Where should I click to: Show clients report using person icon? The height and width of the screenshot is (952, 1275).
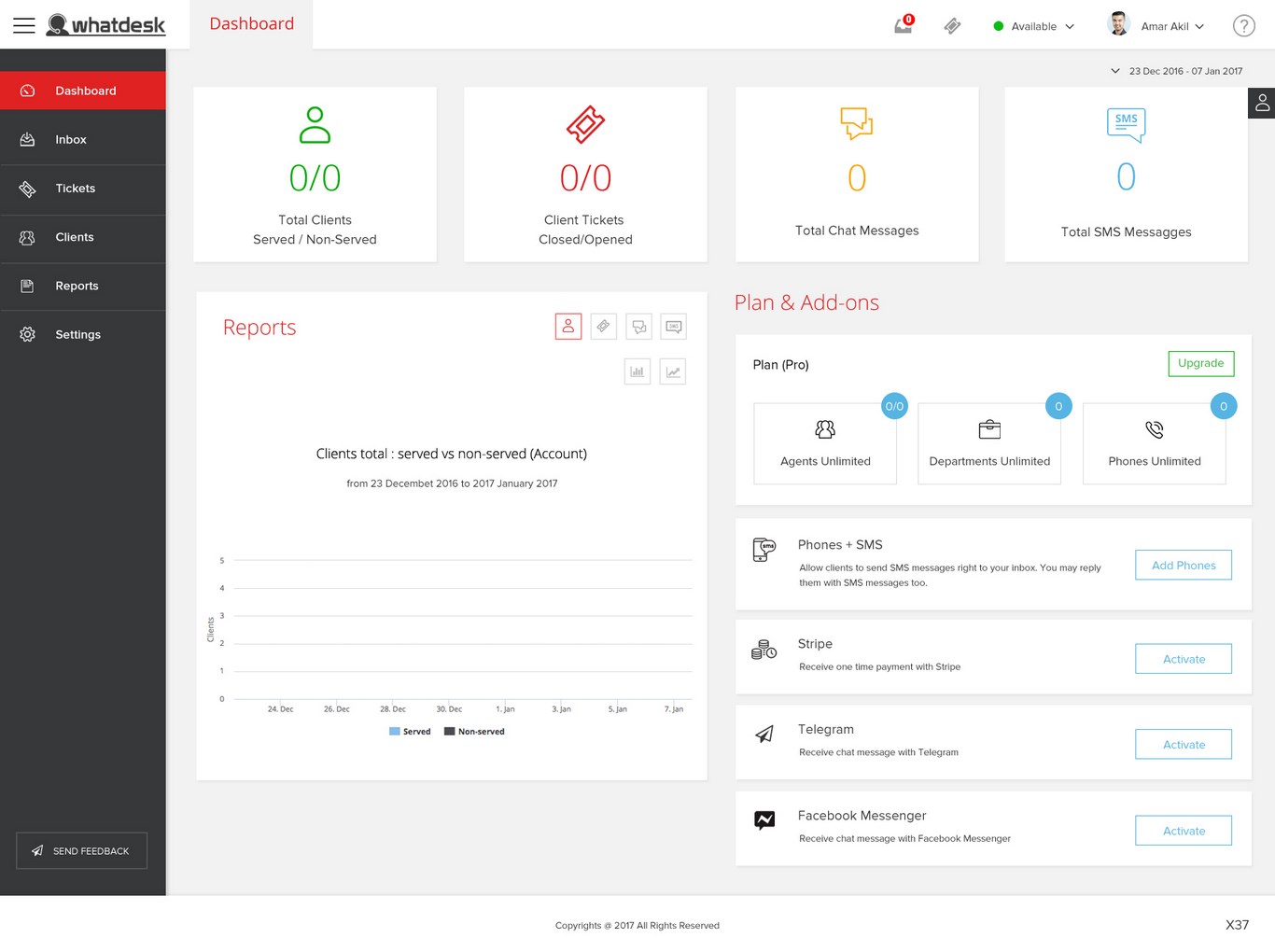(x=567, y=327)
